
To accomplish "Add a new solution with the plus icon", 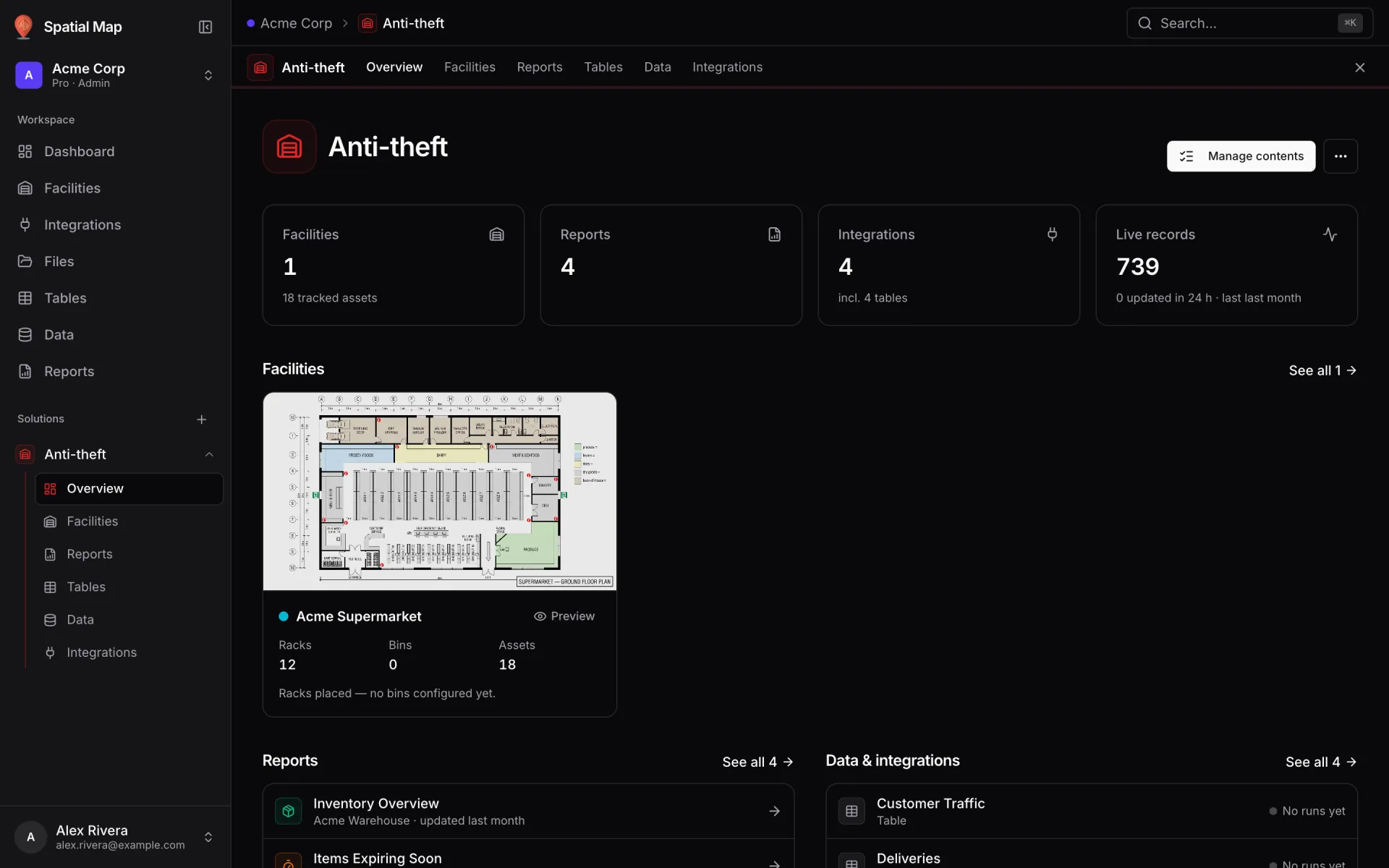I will pyautogui.click(x=202, y=420).
